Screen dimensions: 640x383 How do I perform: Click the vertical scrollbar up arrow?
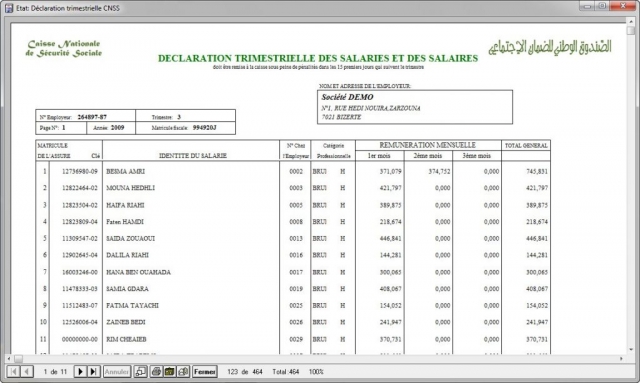click(x=631, y=23)
